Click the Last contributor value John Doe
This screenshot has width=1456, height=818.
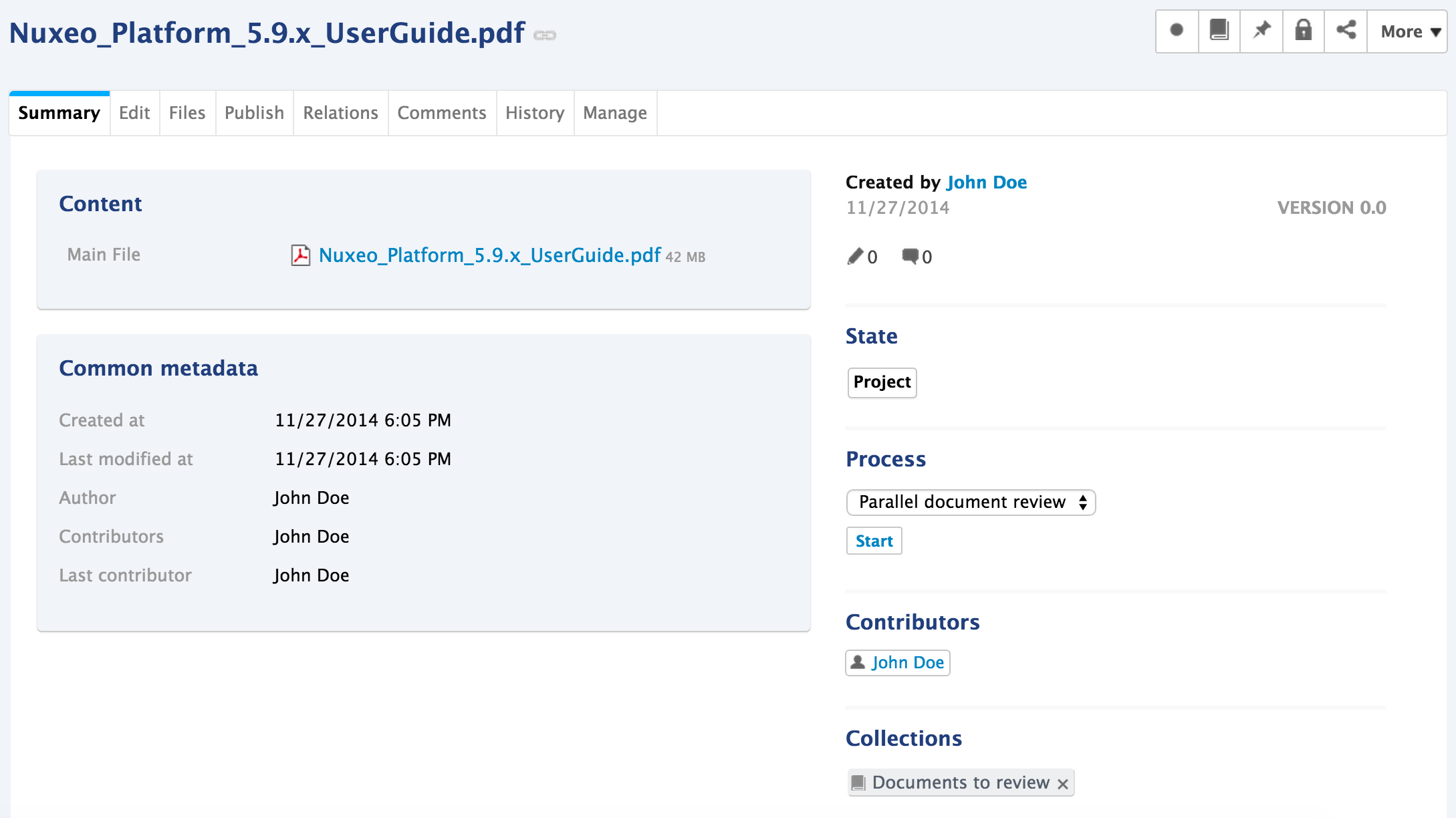point(311,575)
